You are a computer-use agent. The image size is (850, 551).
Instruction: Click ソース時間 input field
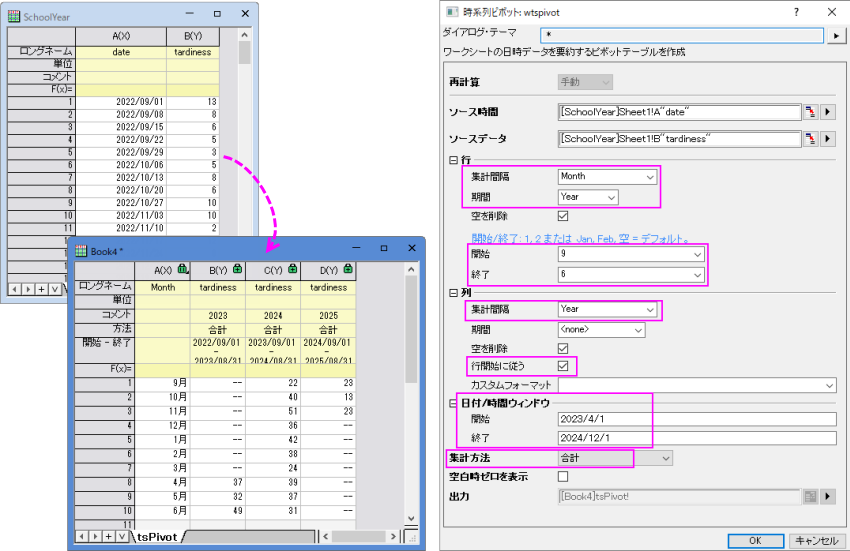point(679,112)
